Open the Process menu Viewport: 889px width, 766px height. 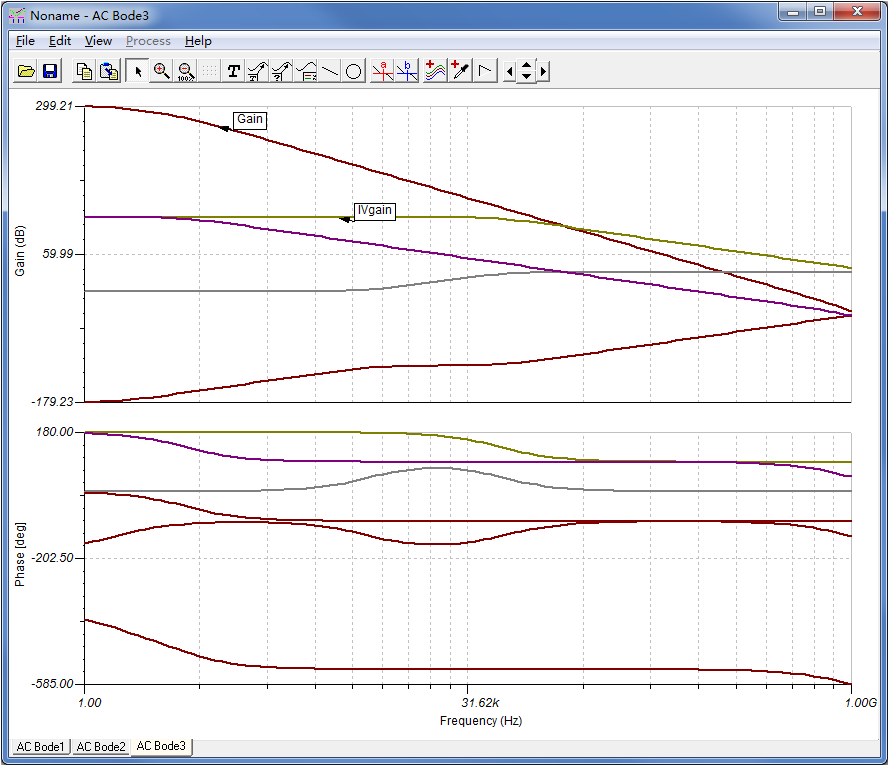(148, 41)
